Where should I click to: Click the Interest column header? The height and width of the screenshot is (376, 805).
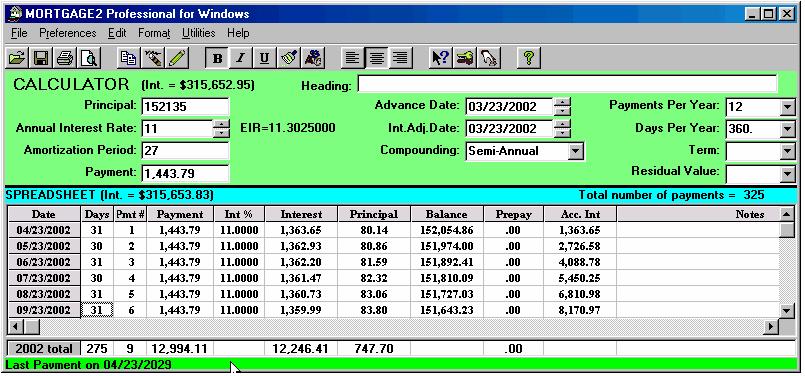click(301, 214)
